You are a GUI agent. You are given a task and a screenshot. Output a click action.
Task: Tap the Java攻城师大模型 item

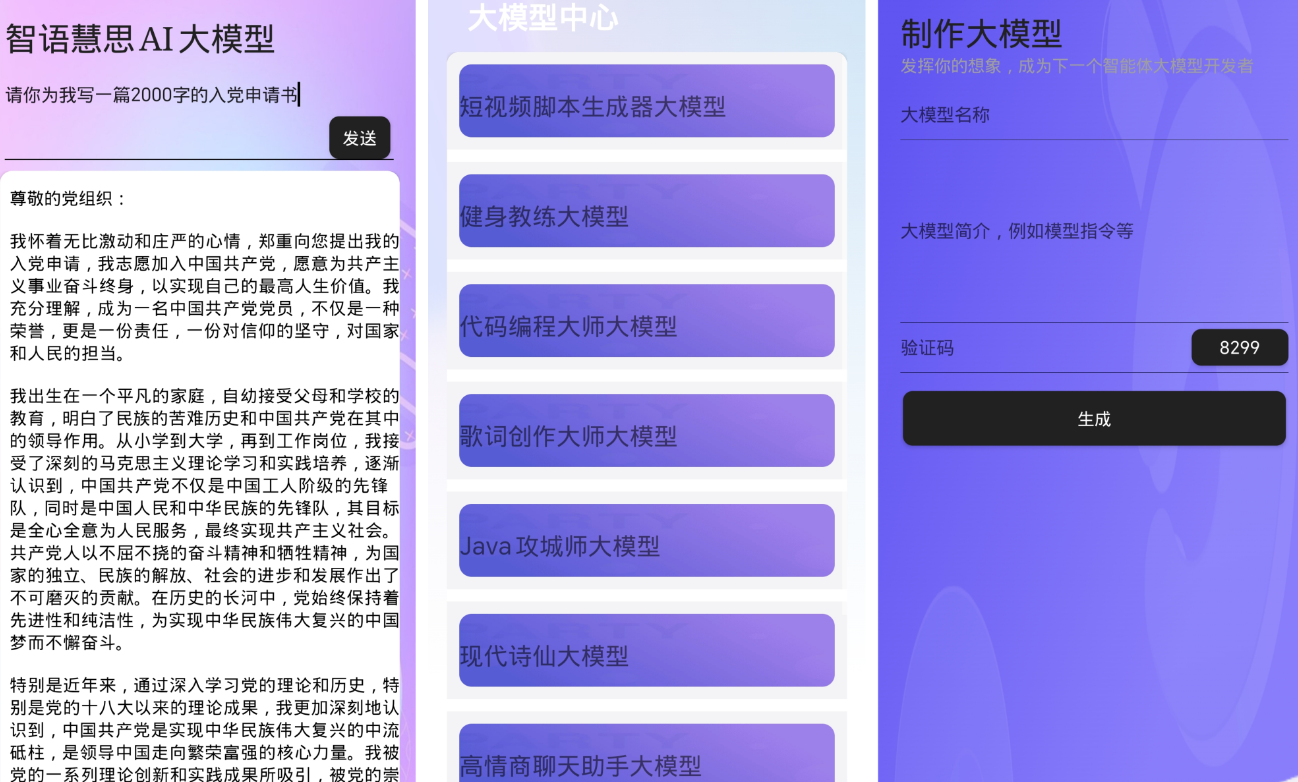pos(646,541)
